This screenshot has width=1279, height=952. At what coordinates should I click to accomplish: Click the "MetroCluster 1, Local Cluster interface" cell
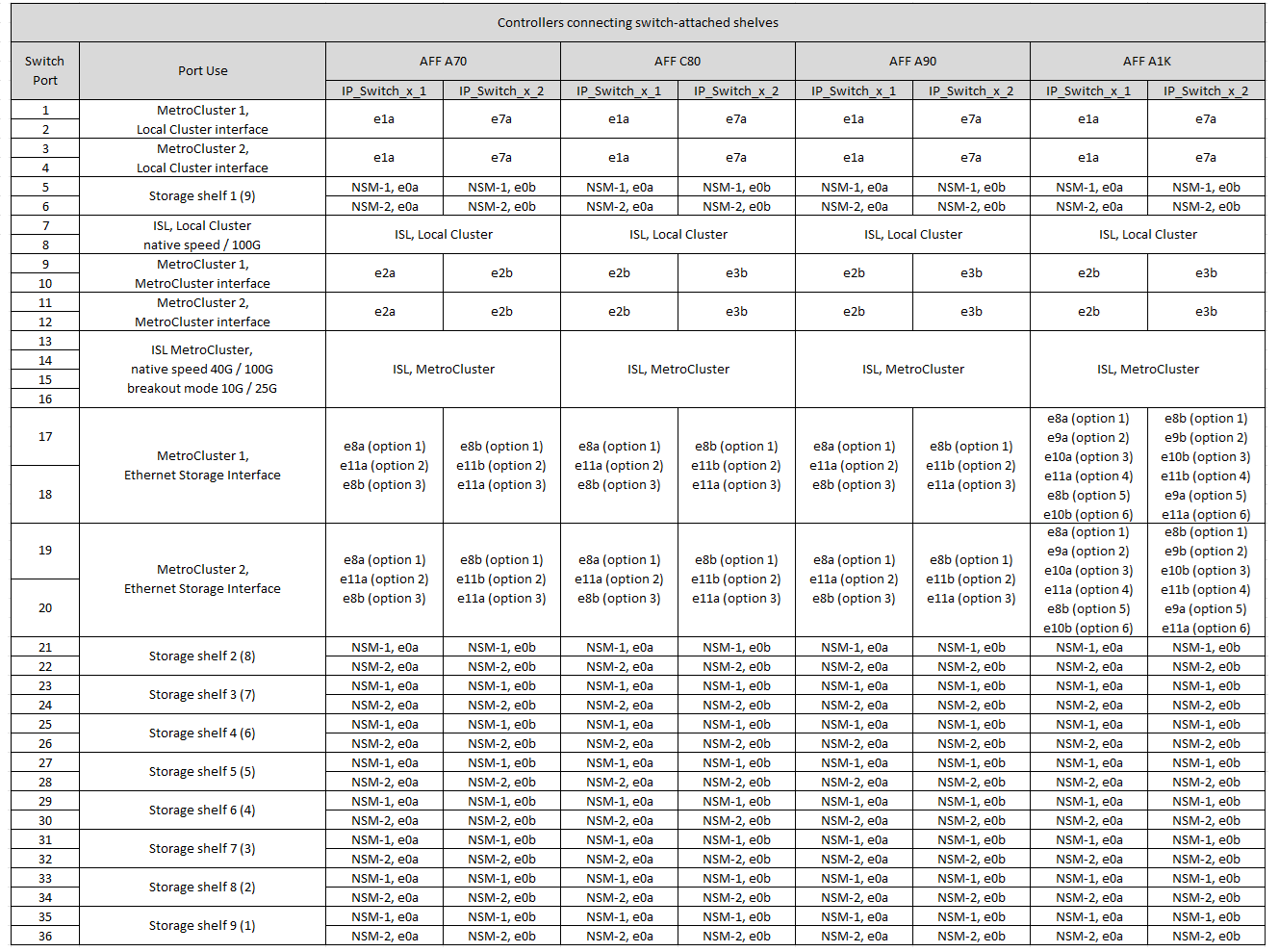(203, 119)
